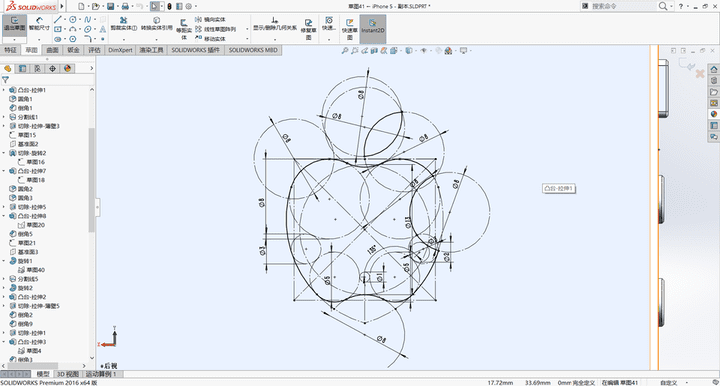Screen dimensions: 720x386
Task: Click the Rebuild traffic light icon
Action: point(169,6)
